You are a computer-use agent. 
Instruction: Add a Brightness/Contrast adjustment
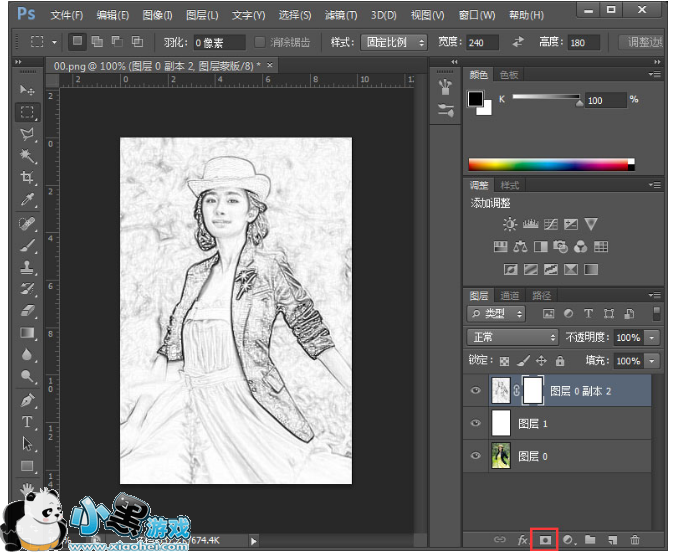pos(510,224)
